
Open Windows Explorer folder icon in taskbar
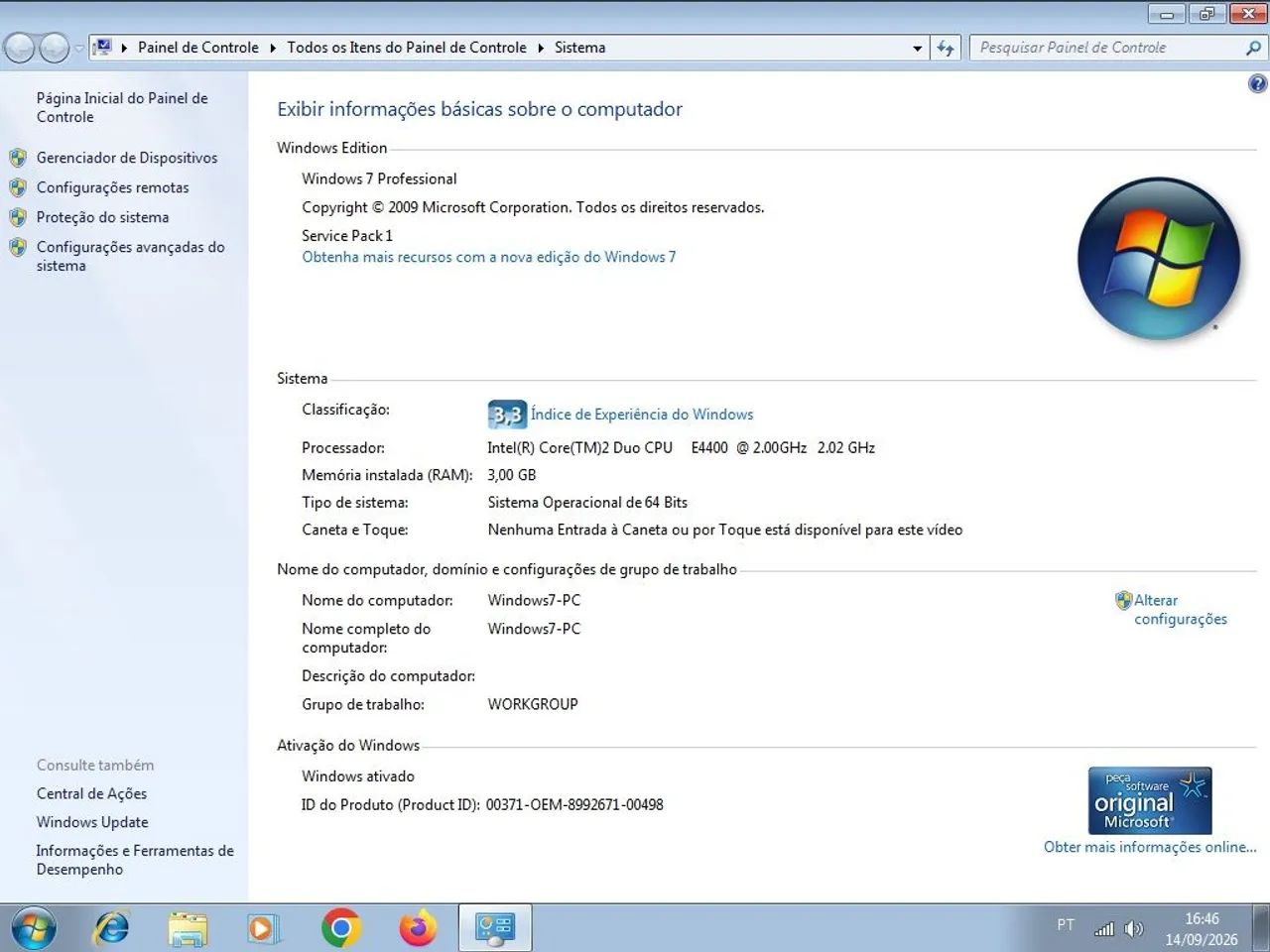[x=188, y=928]
